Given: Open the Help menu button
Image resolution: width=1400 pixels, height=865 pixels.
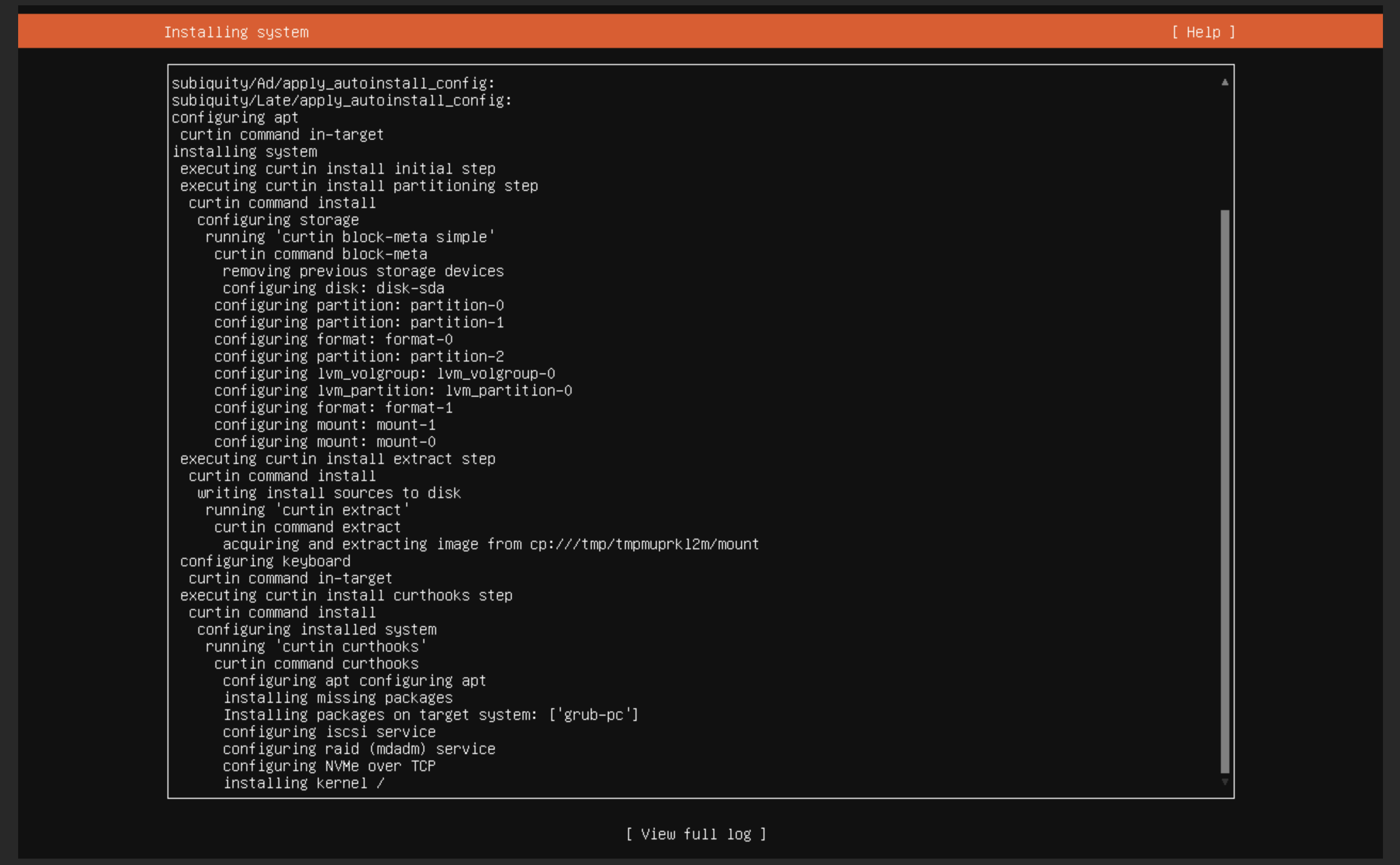Looking at the screenshot, I should point(1203,32).
